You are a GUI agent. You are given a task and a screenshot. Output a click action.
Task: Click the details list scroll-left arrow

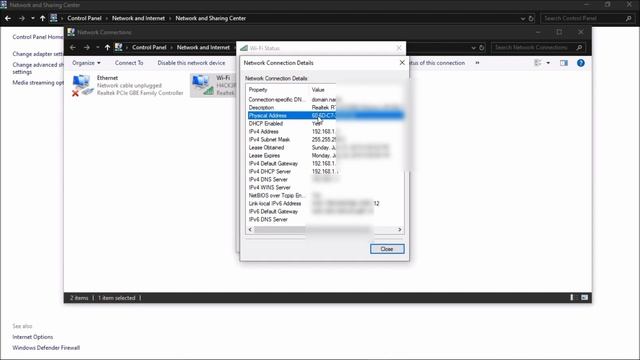coord(250,230)
